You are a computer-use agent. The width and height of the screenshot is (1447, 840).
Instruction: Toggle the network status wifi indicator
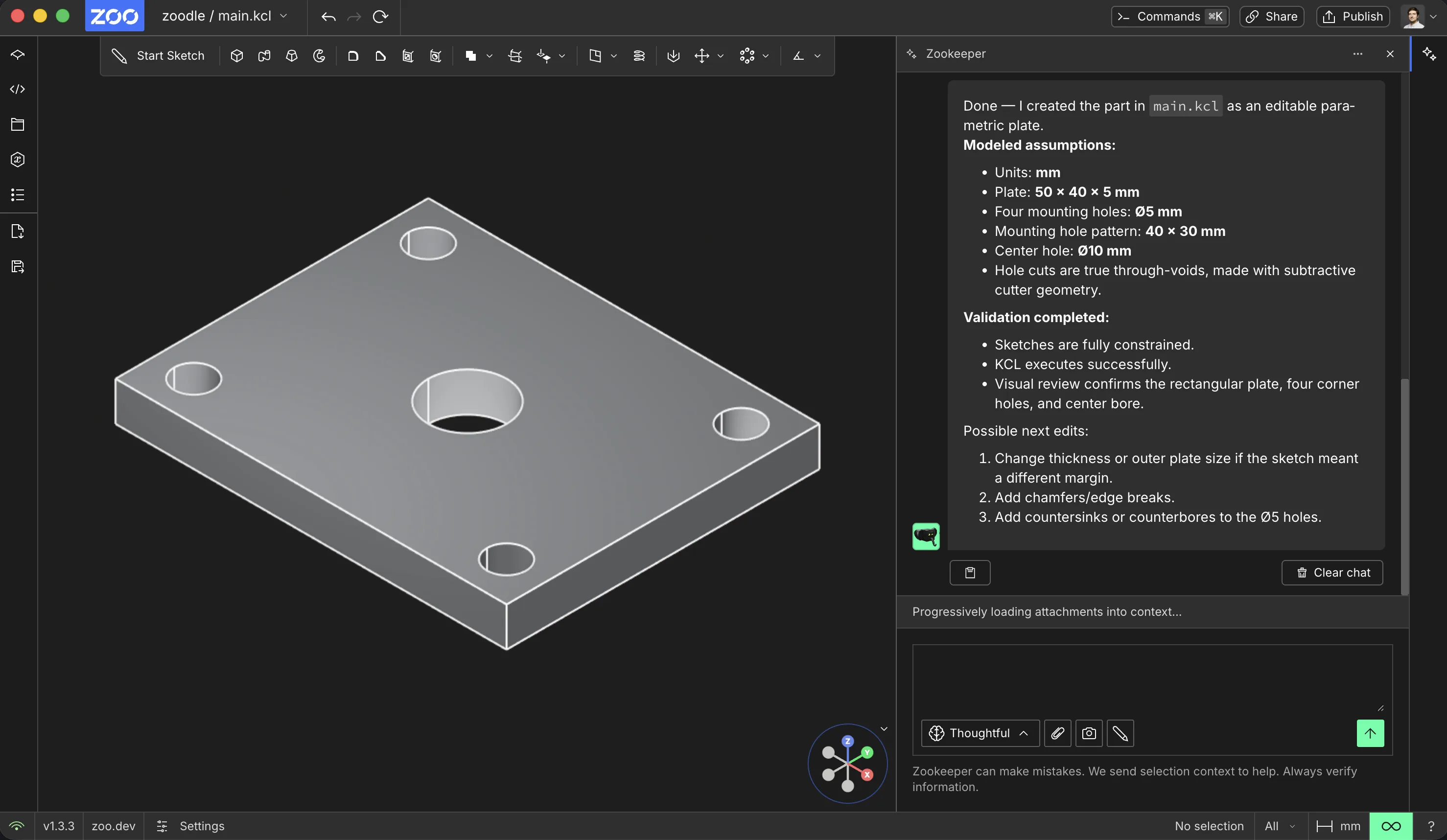pos(17,826)
